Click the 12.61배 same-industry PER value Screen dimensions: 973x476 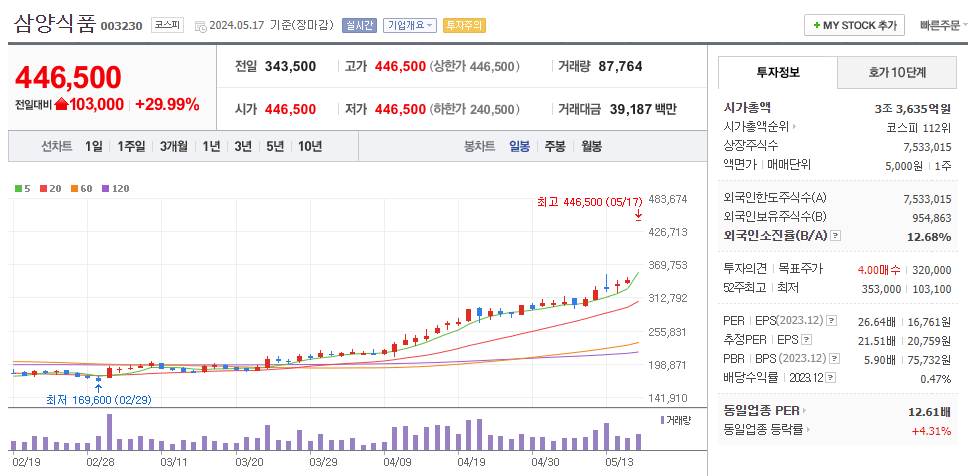point(930,411)
